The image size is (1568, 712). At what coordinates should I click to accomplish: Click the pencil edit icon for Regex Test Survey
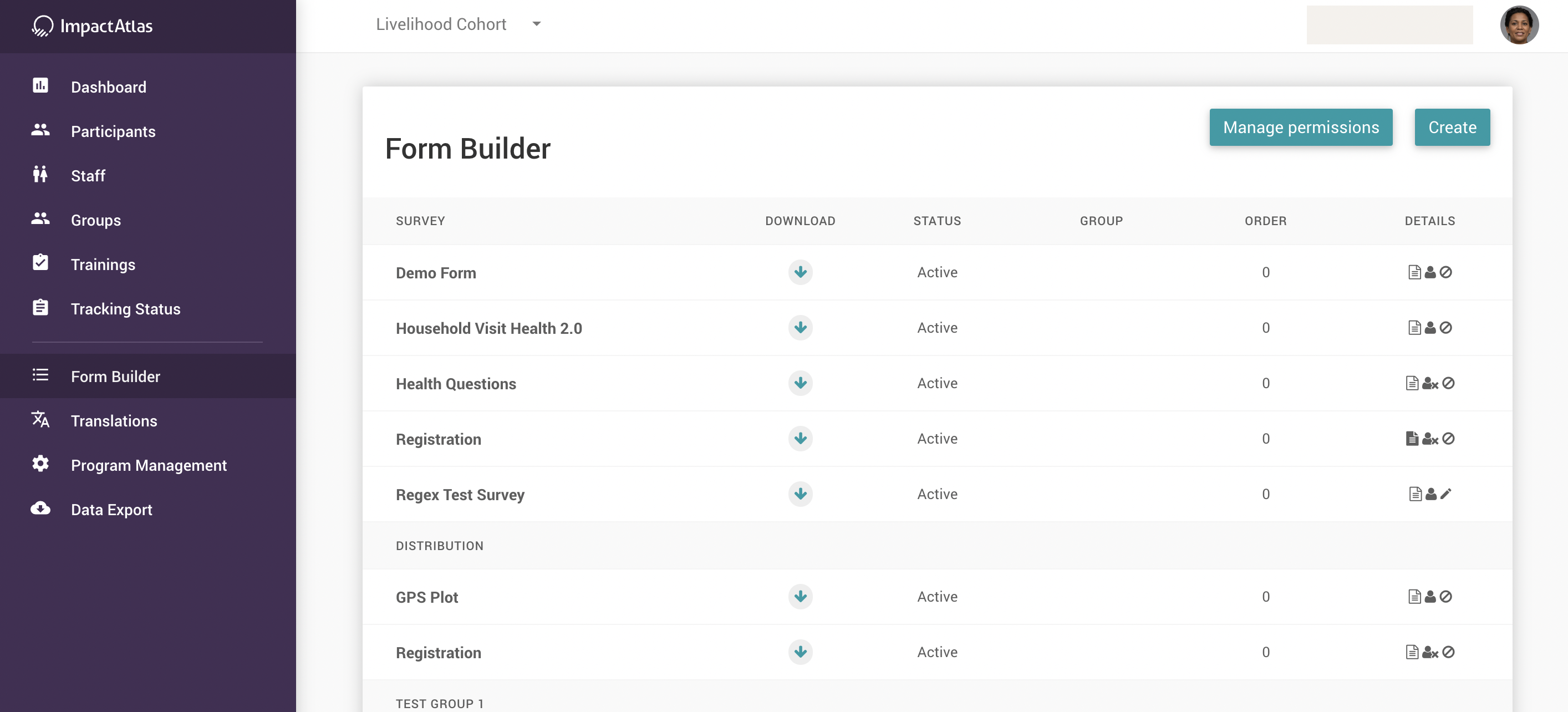click(x=1445, y=494)
